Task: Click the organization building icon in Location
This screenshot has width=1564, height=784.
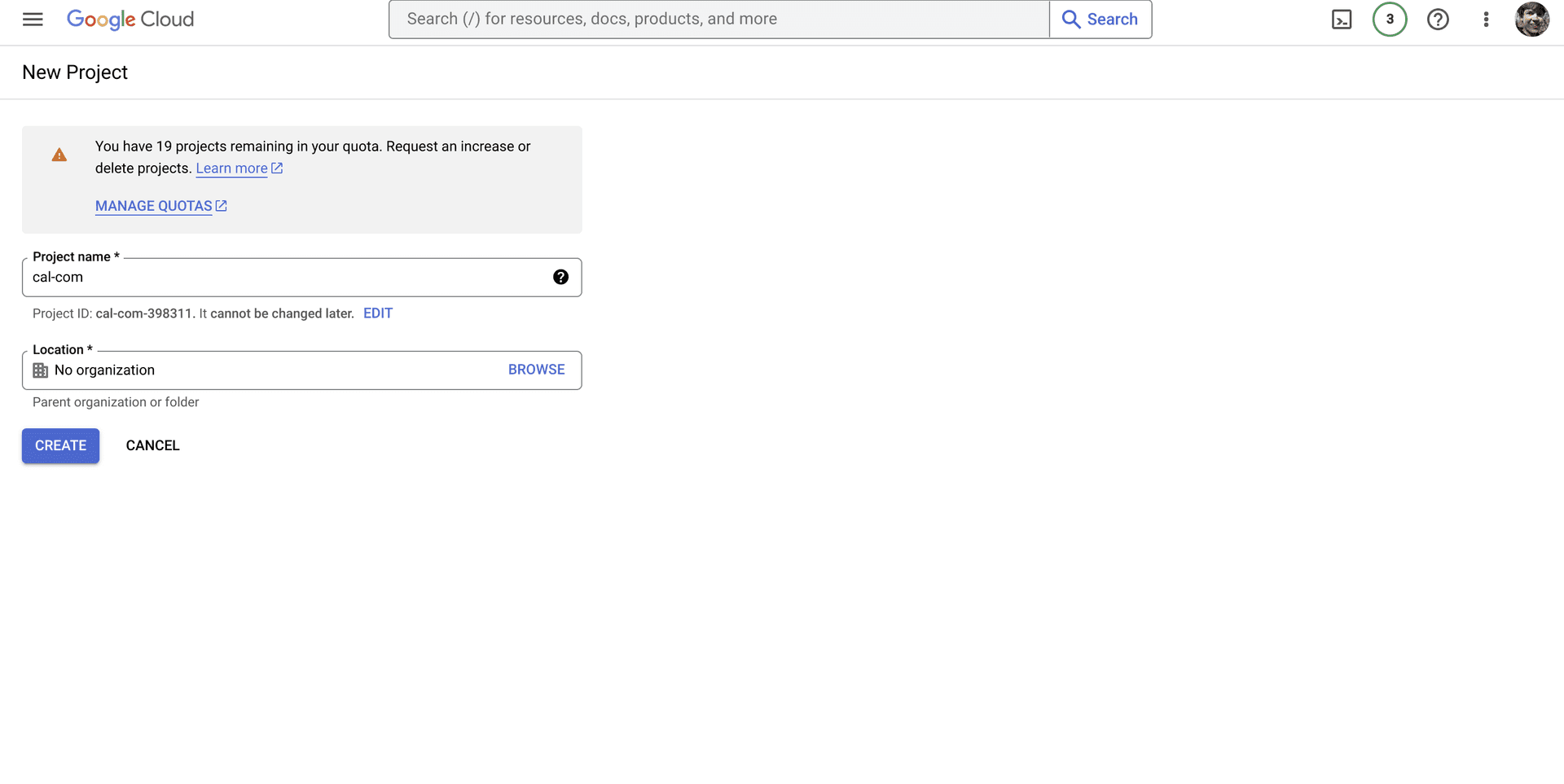Action: (41, 370)
